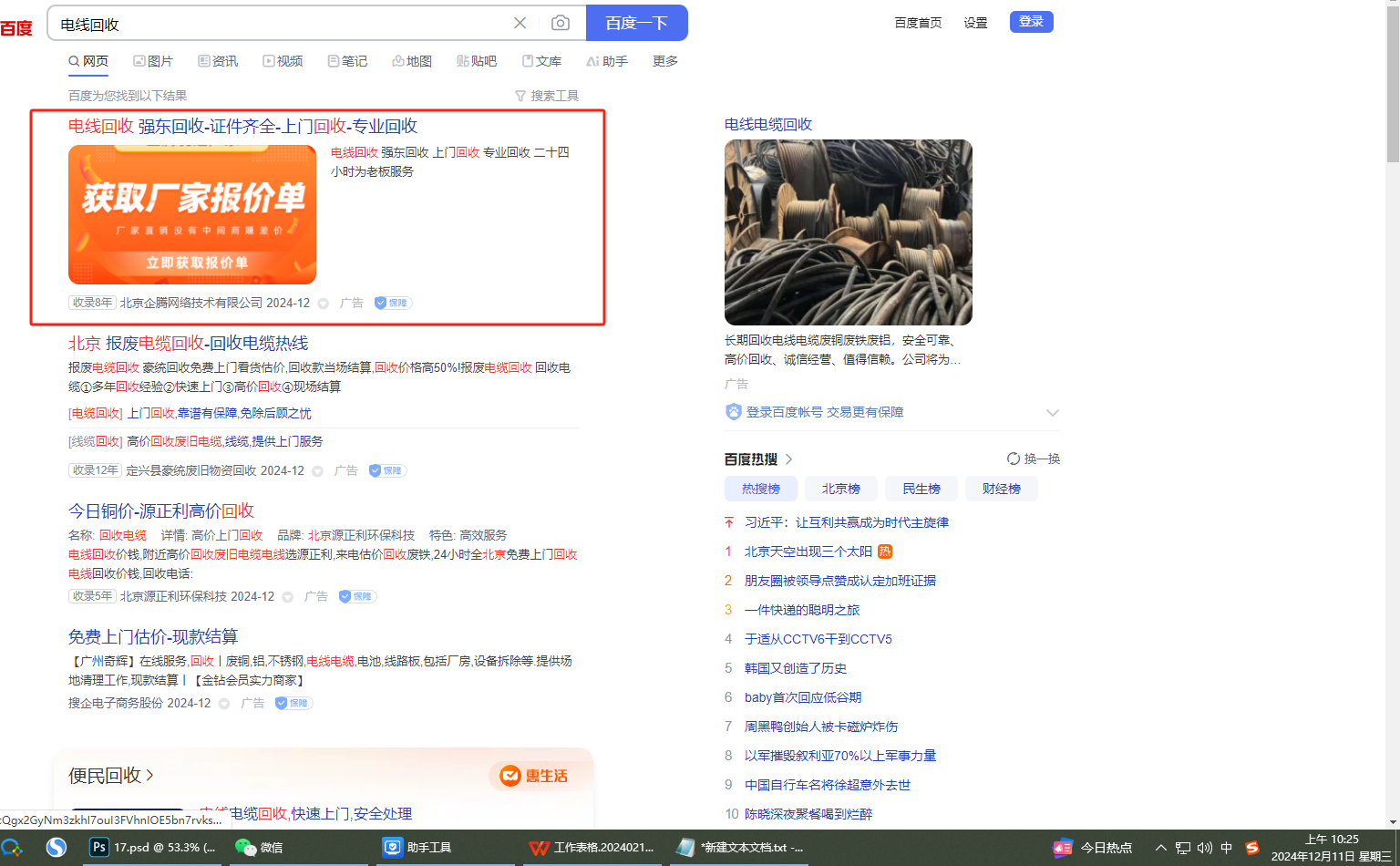1400x866 pixels.
Task: Go to 百度首页
Action: [x=918, y=23]
